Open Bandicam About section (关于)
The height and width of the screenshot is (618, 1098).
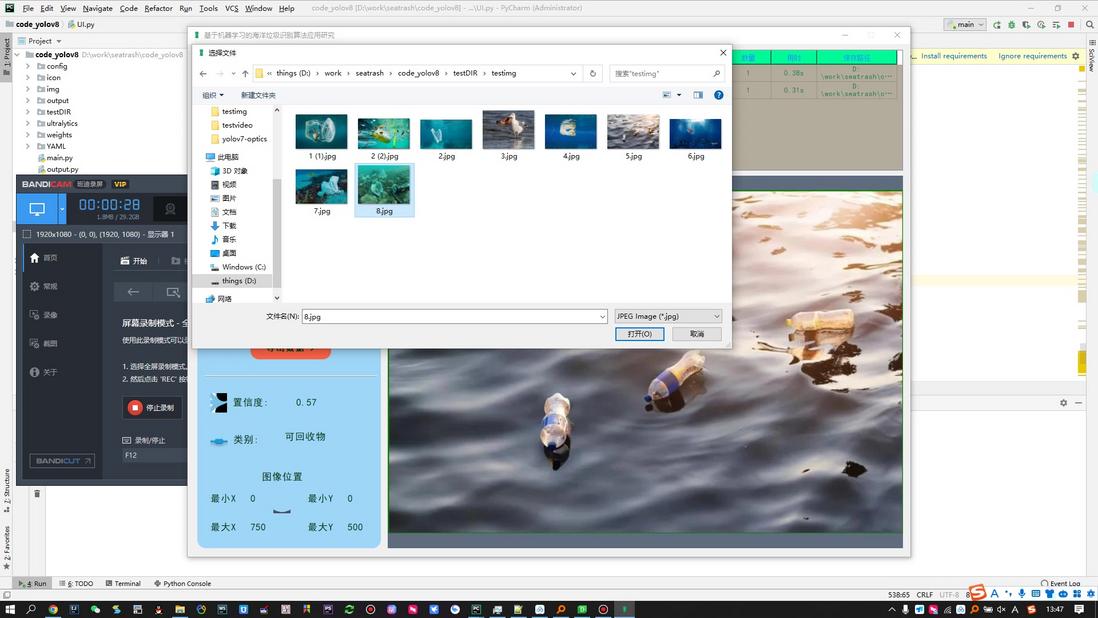click(43, 372)
